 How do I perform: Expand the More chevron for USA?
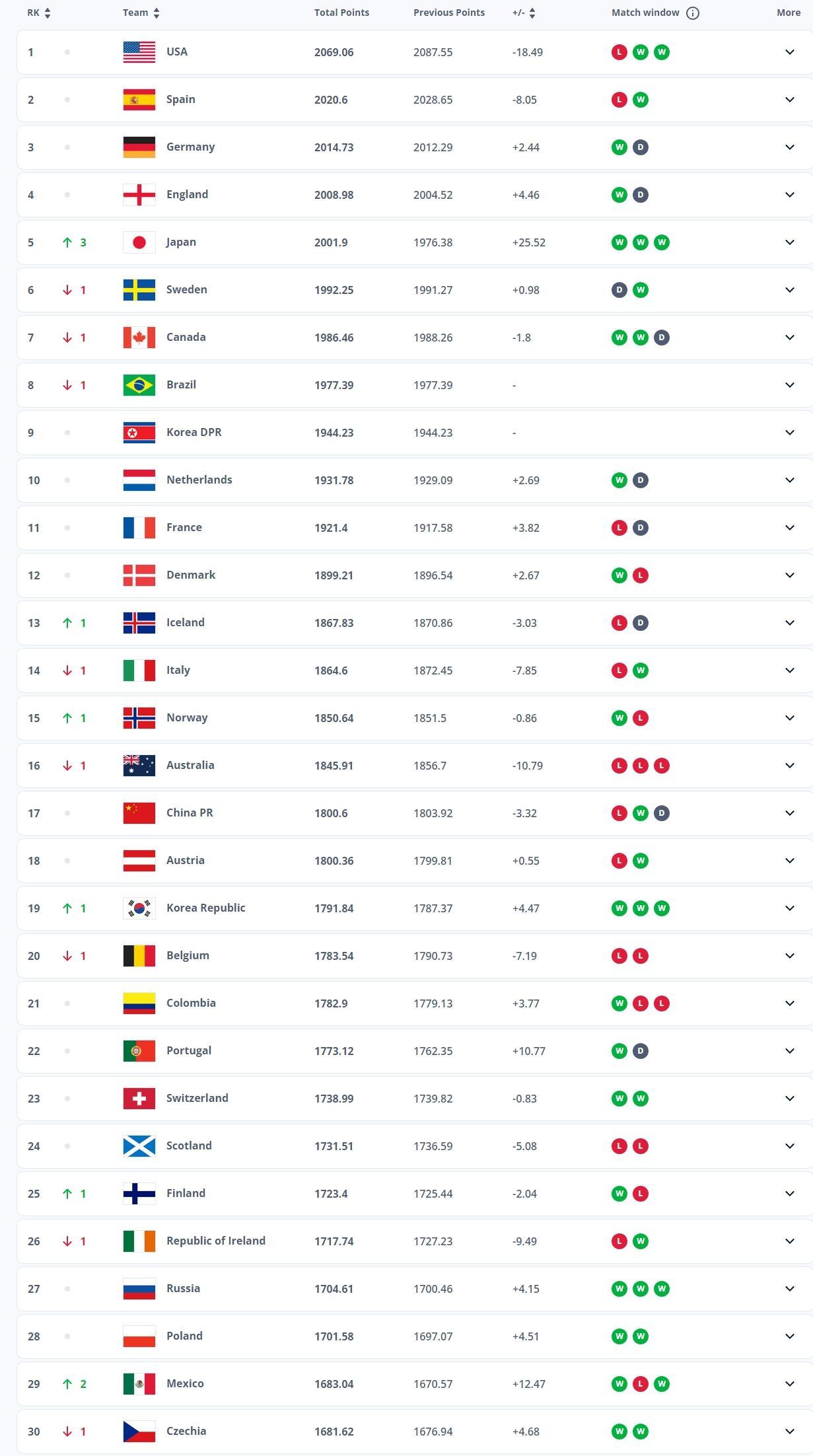(789, 52)
